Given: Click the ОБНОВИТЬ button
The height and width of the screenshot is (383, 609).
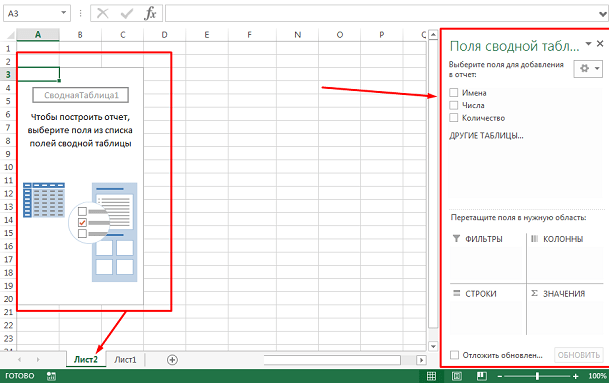Looking at the screenshot, I should click(x=579, y=355).
